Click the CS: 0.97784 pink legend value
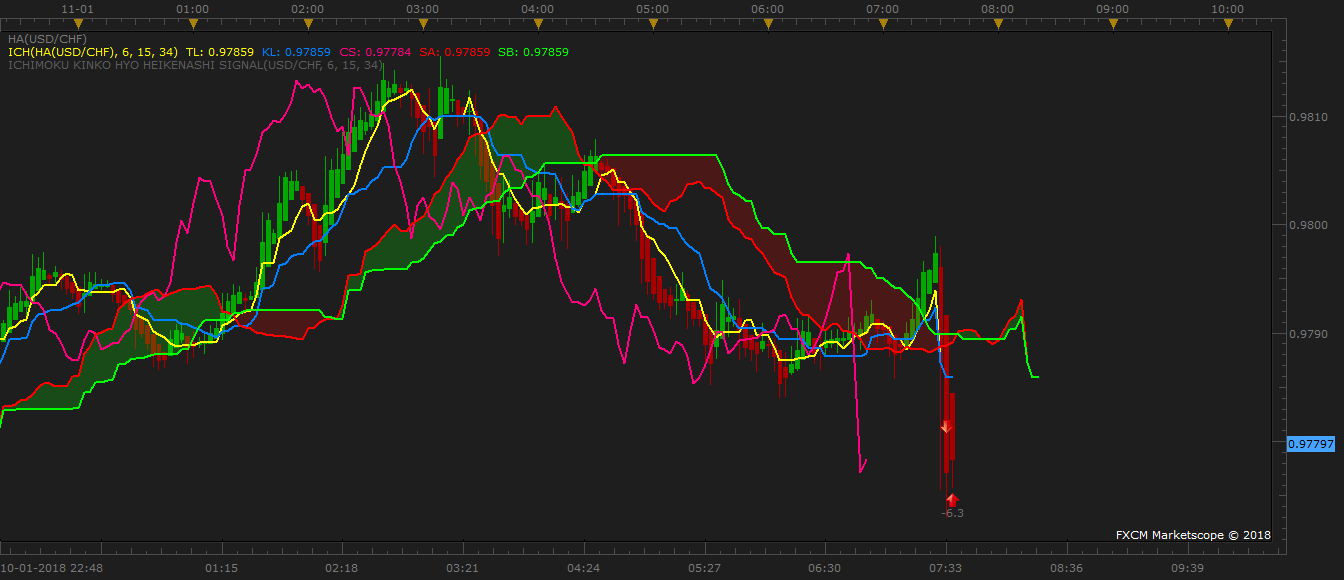 [x=375, y=52]
